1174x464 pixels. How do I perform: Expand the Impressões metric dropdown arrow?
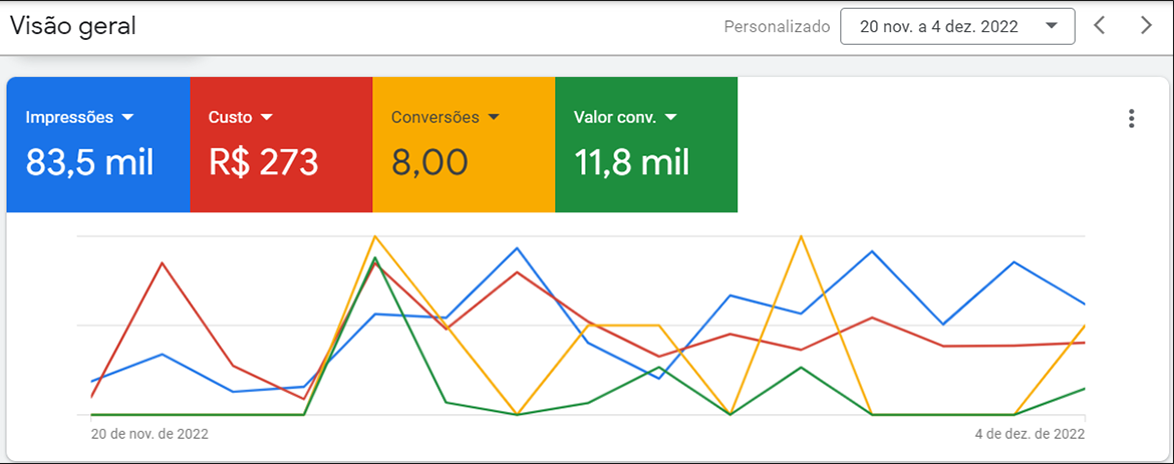[127, 117]
